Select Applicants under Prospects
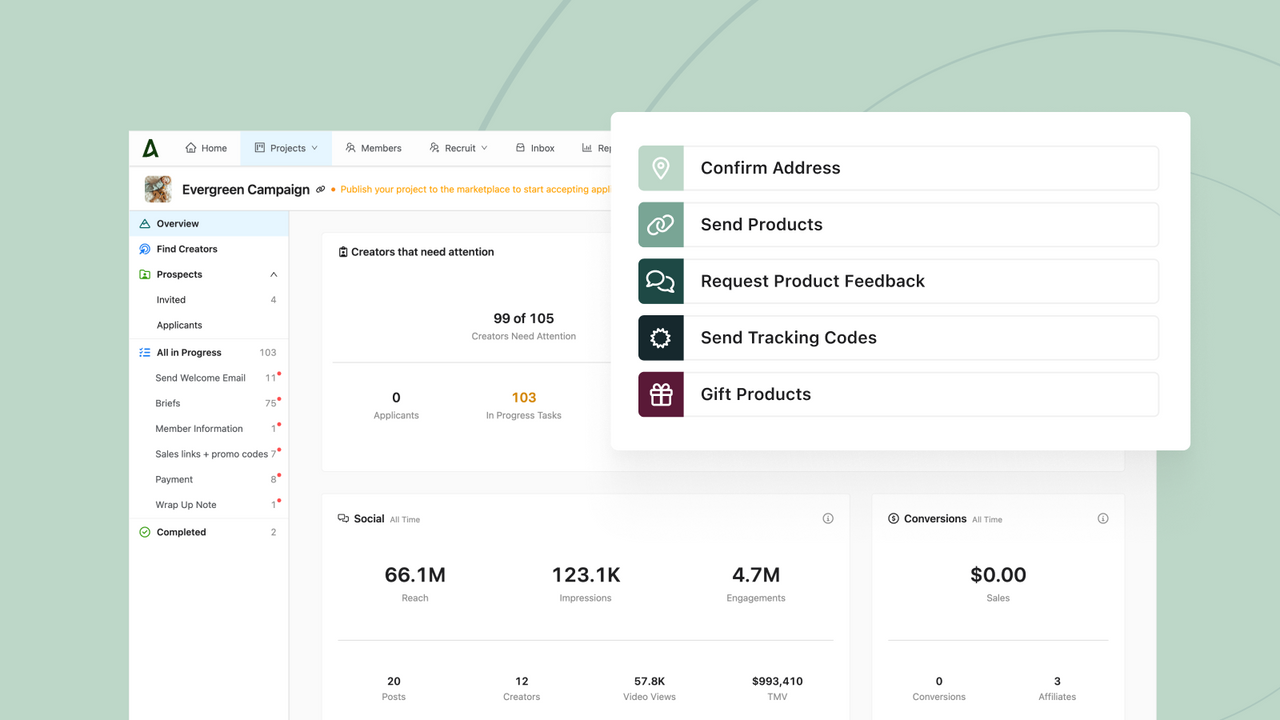The image size is (1280, 720). point(179,324)
